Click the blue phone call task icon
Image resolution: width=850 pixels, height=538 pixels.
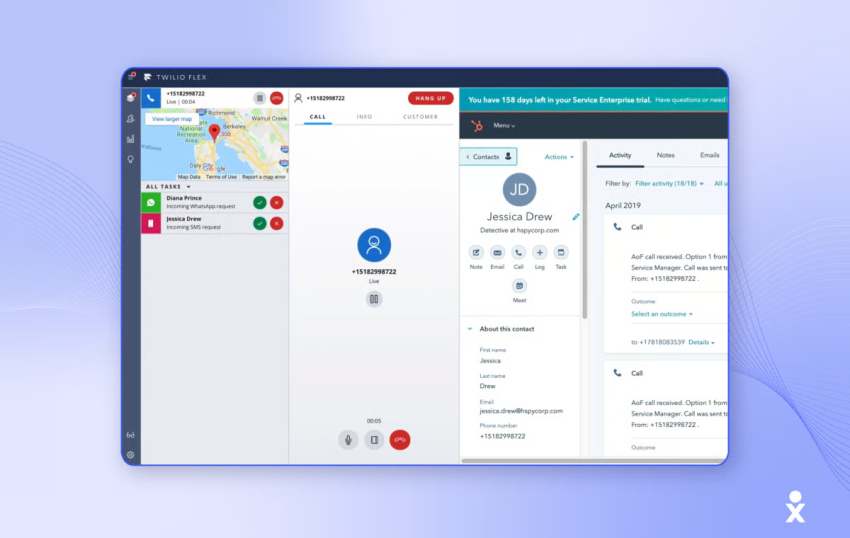tap(151, 98)
